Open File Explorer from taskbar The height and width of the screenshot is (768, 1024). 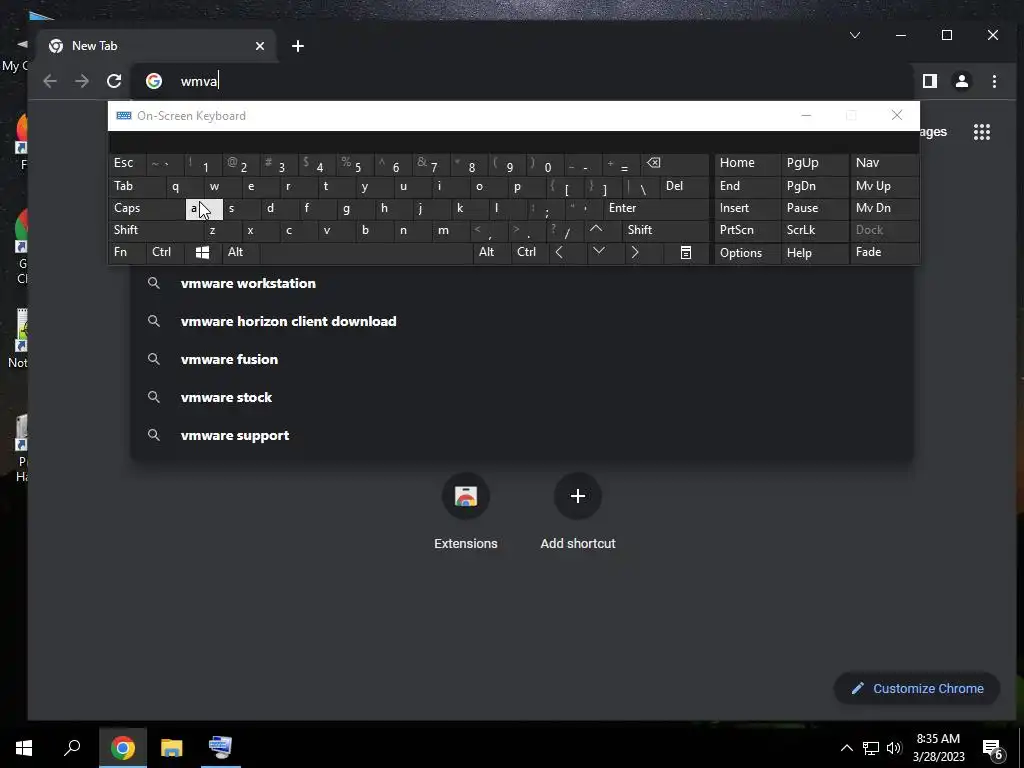tap(172, 748)
